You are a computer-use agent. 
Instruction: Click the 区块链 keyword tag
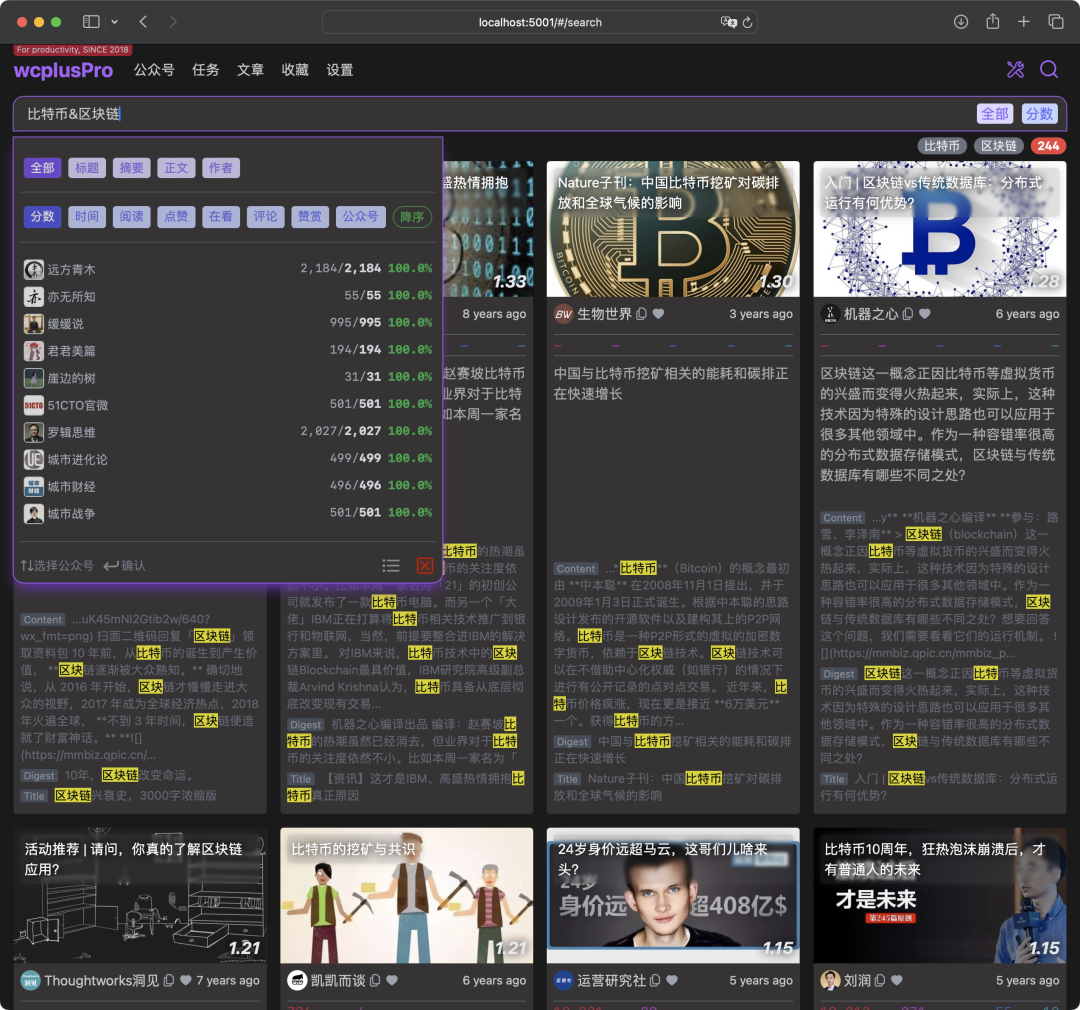pos(999,146)
